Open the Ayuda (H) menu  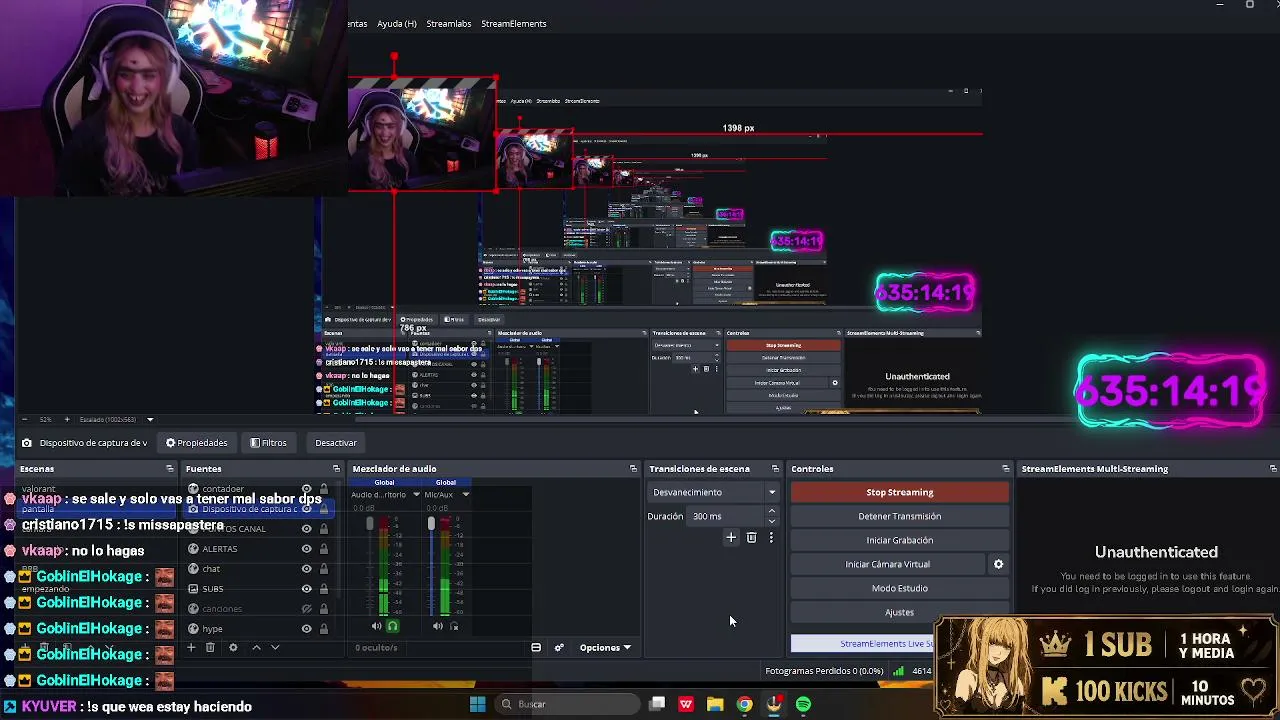[397, 24]
